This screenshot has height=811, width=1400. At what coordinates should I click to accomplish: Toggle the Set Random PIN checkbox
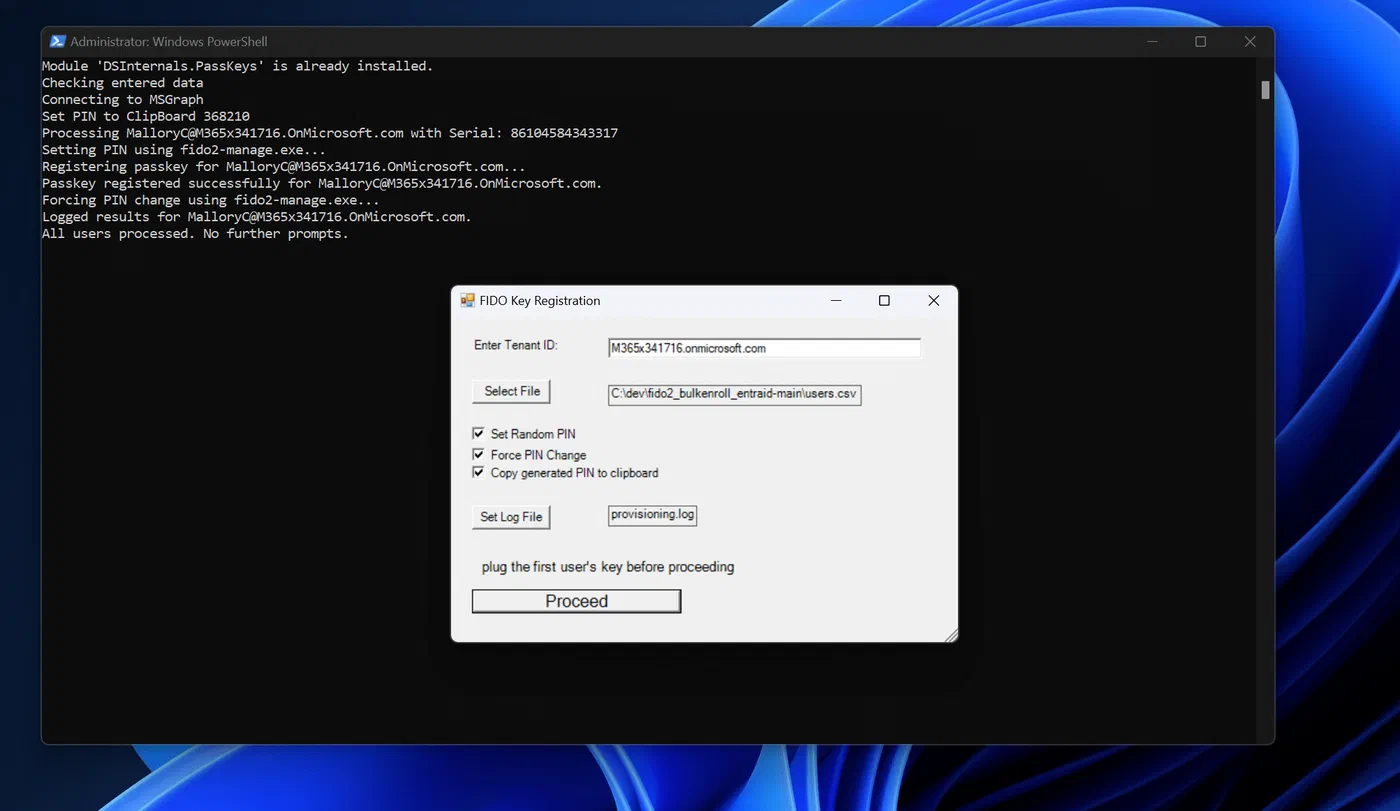tap(478, 434)
